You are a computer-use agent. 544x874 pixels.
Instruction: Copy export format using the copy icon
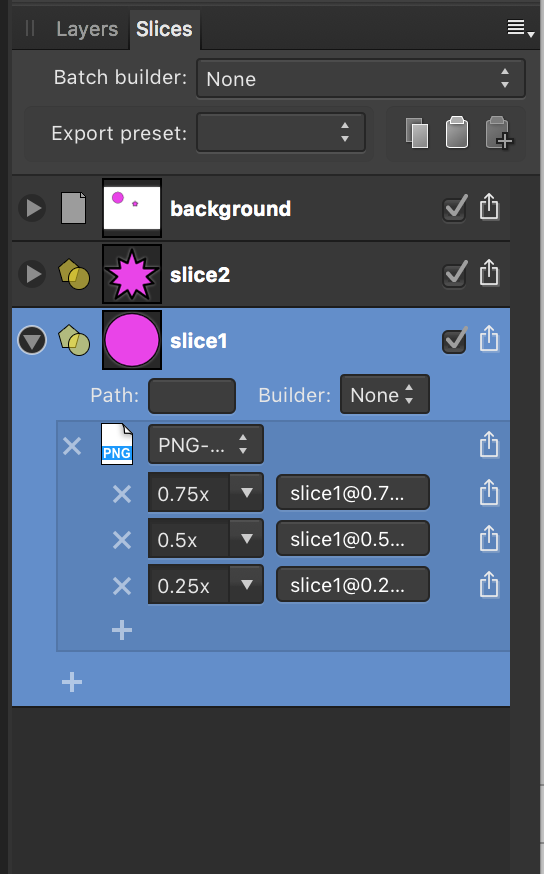pyautogui.click(x=417, y=133)
